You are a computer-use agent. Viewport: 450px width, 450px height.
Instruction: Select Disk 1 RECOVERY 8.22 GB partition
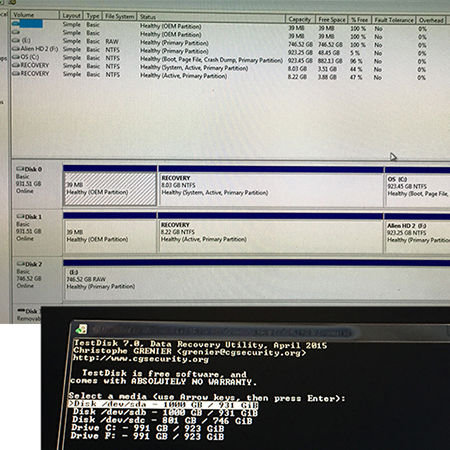coord(270,233)
